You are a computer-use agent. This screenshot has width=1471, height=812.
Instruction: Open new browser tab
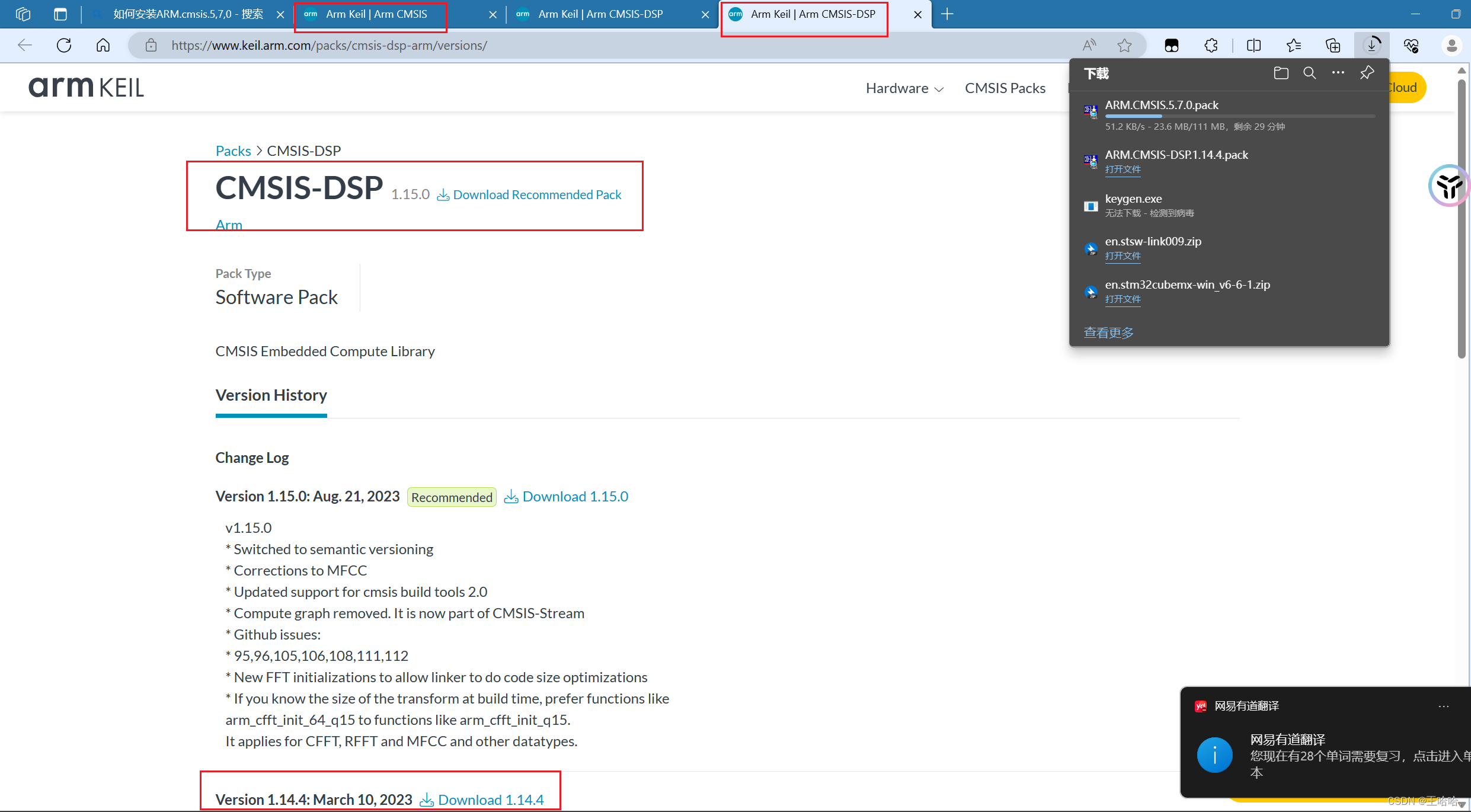(947, 14)
